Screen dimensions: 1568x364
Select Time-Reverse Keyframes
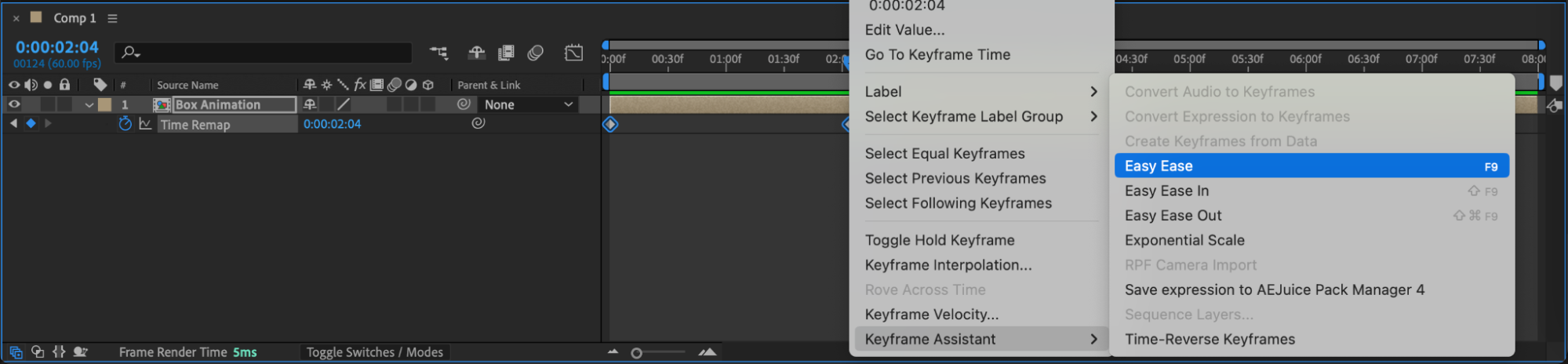click(1209, 339)
